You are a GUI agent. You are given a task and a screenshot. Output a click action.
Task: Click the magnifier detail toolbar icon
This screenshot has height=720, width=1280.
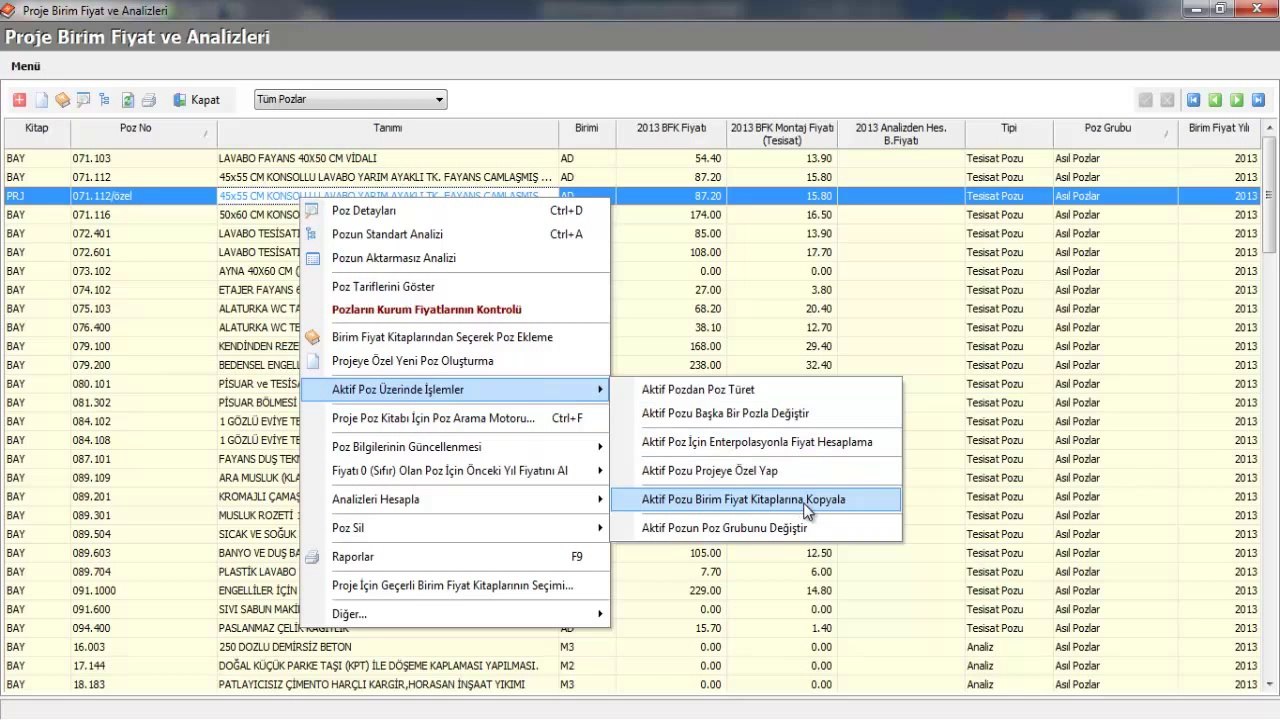(x=83, y=100)
